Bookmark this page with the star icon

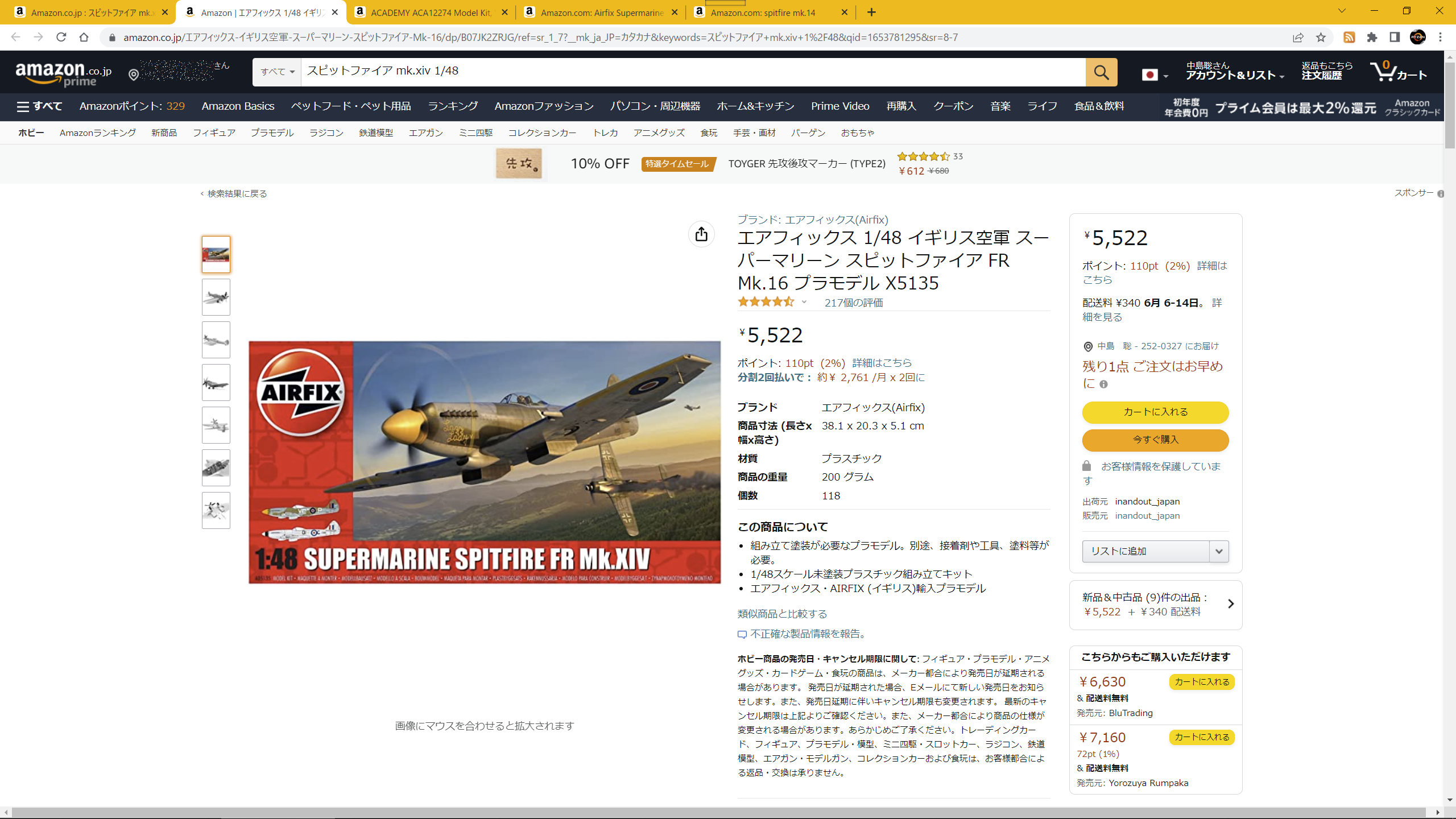pyautogui.click(x=1321, y=38)
